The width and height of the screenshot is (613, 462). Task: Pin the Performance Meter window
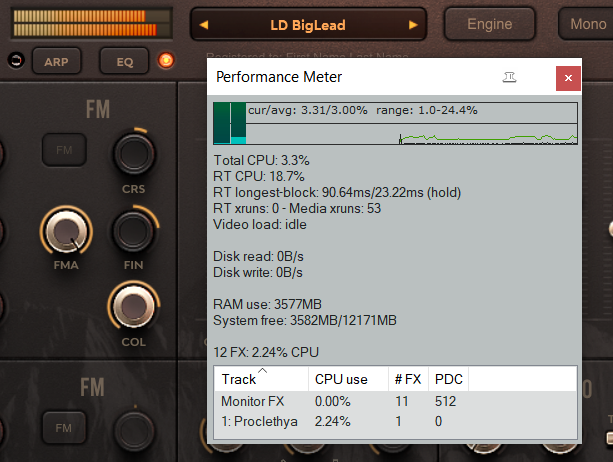pyautogui.click(x=509, y=77)
